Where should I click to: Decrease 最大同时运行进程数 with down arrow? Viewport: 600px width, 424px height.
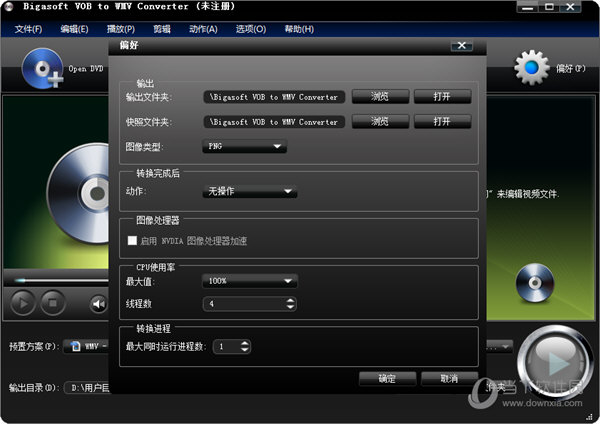(x=245, y=349)
